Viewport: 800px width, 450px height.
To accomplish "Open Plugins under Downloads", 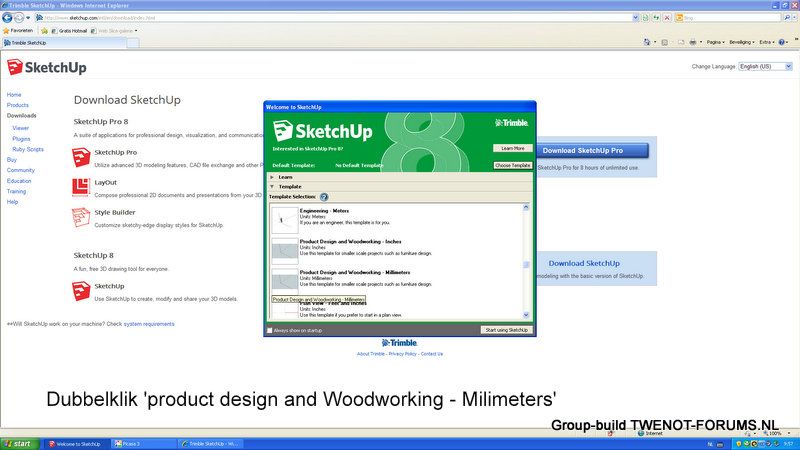I will point(21,139).
